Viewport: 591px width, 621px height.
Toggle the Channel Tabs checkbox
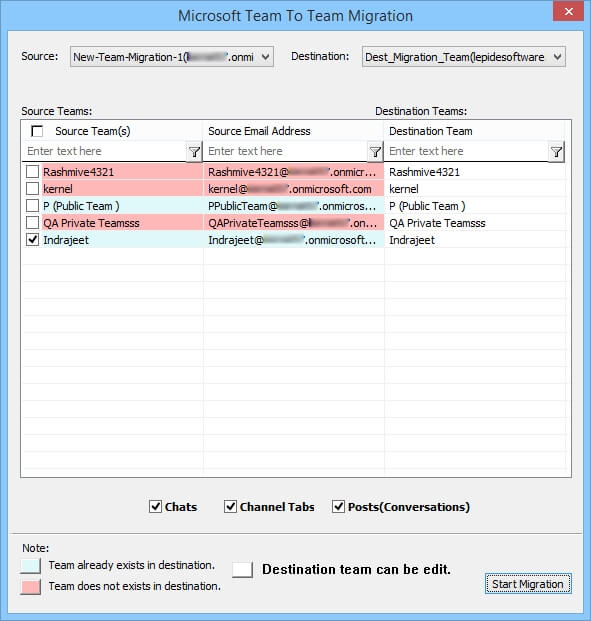[x=230, y=507]
